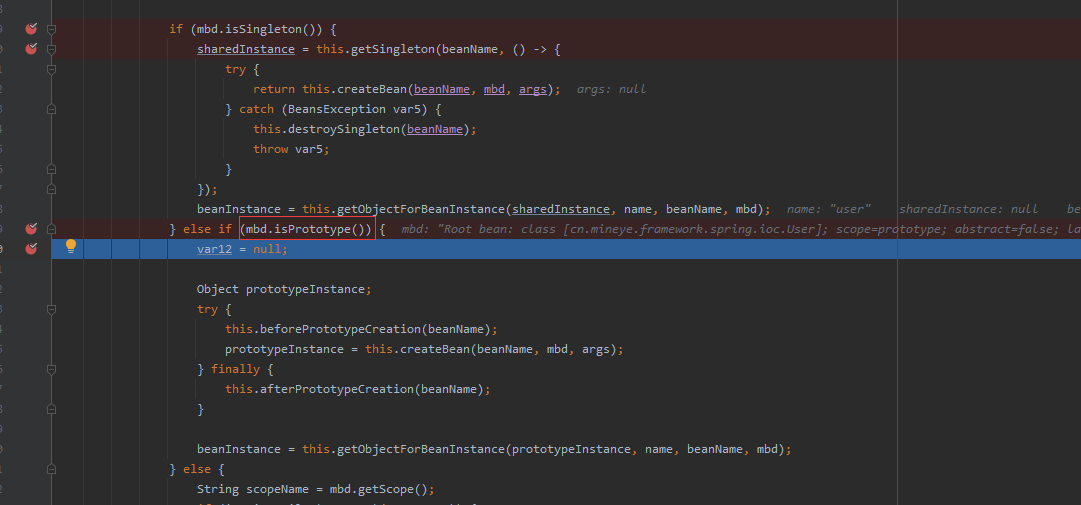This screenshot has width=1081, height=505.
Task: Fold the try block returning createBean
Action: coord(51,69)
